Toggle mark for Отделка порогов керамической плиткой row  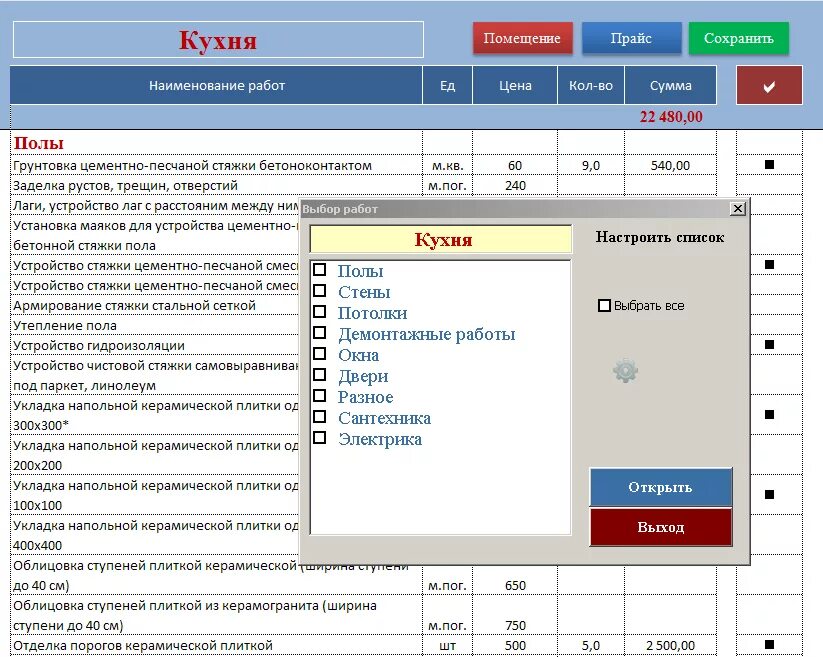769,644
